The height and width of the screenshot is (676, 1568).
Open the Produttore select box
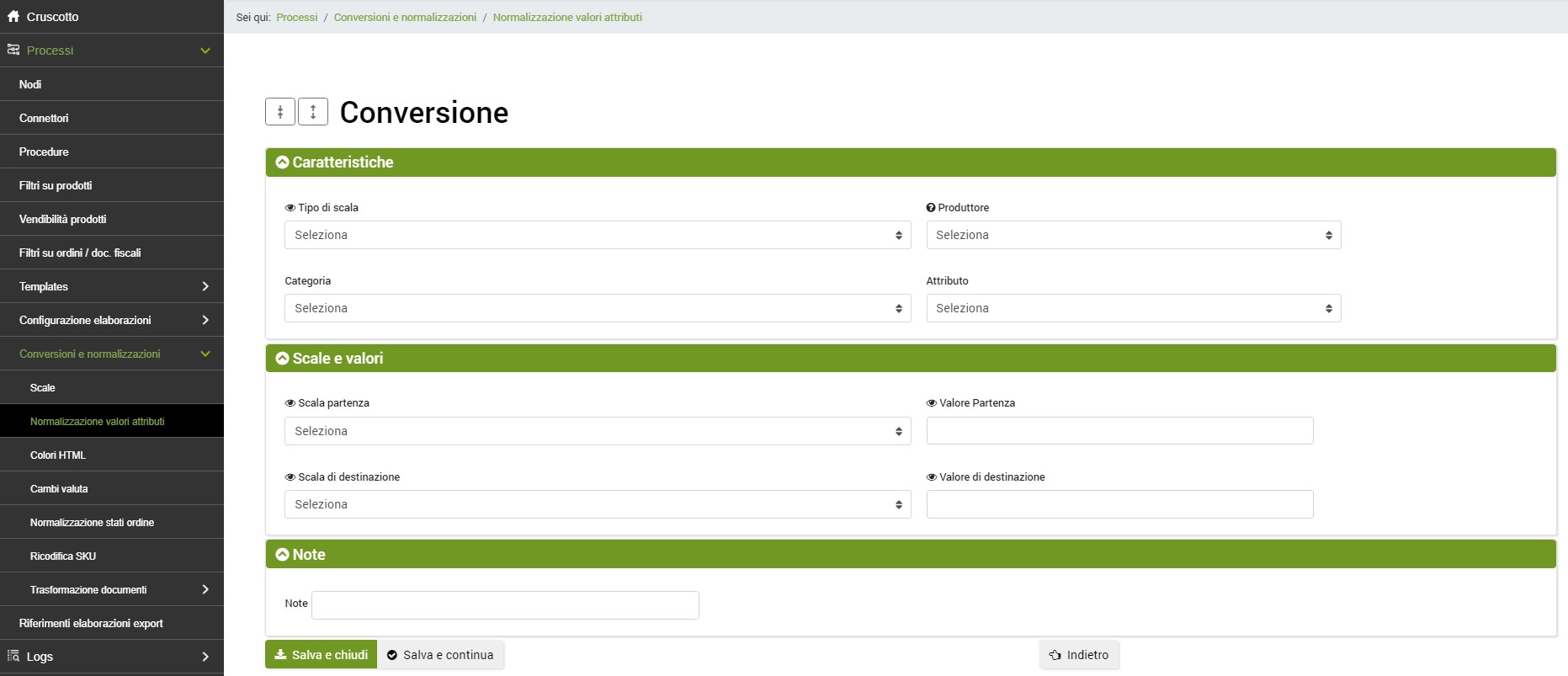coord(1133,235)
